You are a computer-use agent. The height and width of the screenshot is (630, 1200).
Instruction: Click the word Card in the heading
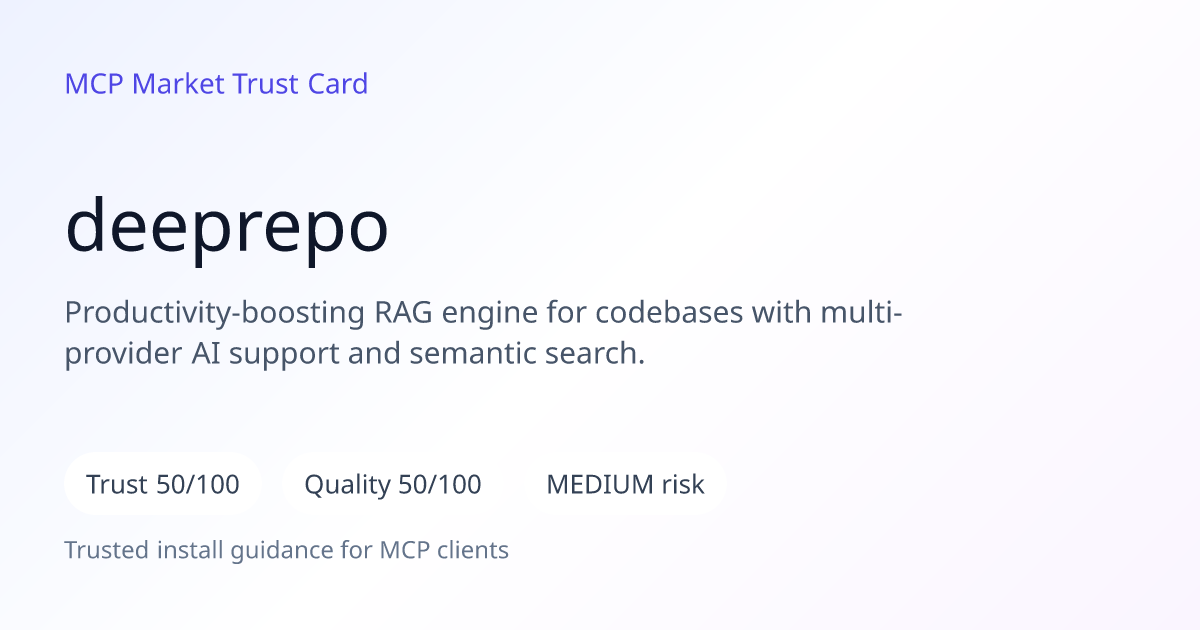tap(337, 84)
